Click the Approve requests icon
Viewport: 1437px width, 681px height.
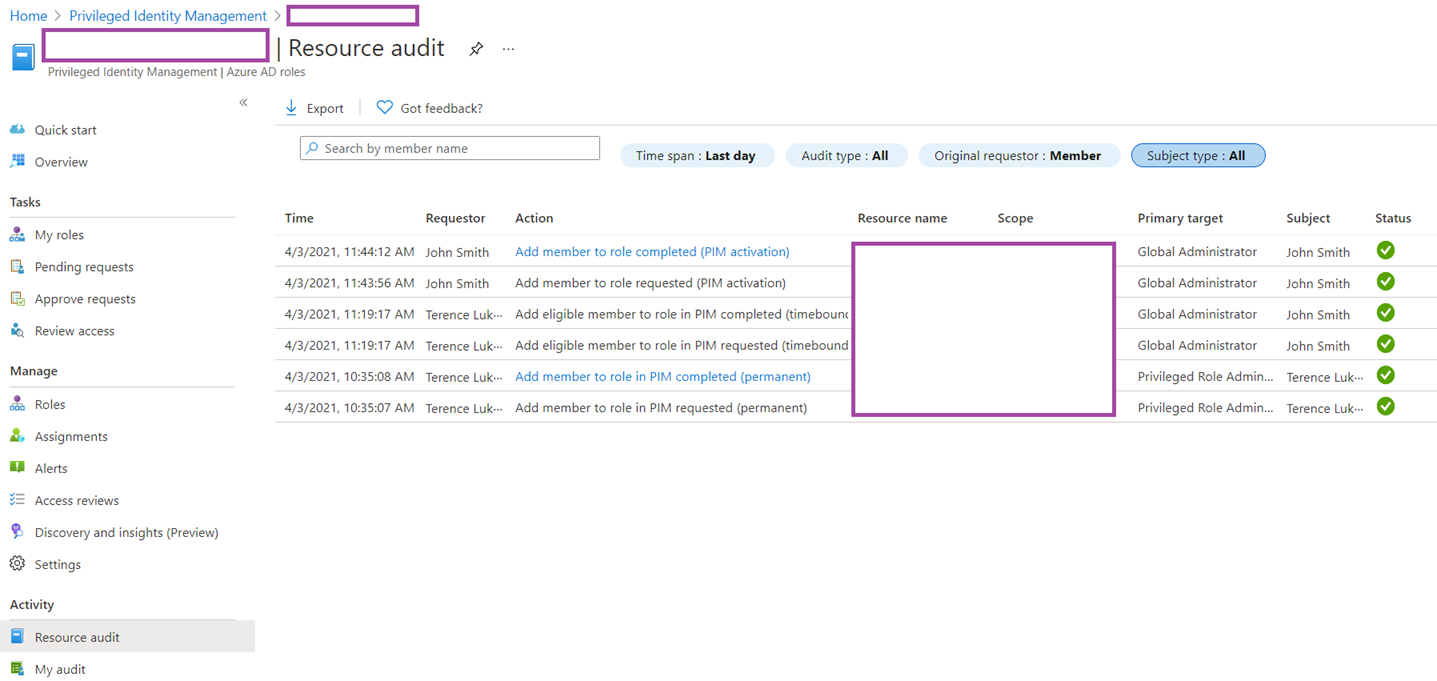(17, 299)
